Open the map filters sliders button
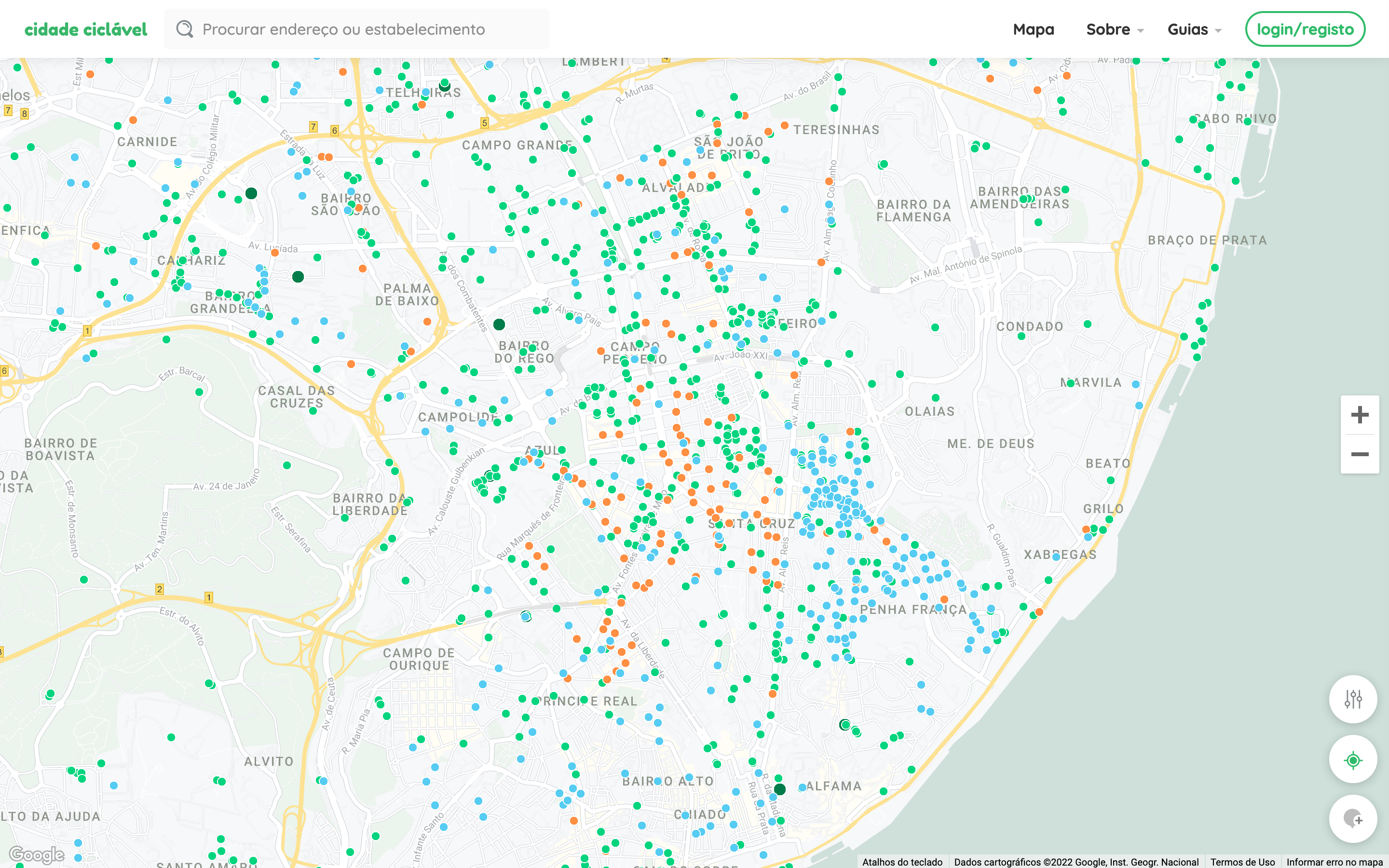 1353,699
